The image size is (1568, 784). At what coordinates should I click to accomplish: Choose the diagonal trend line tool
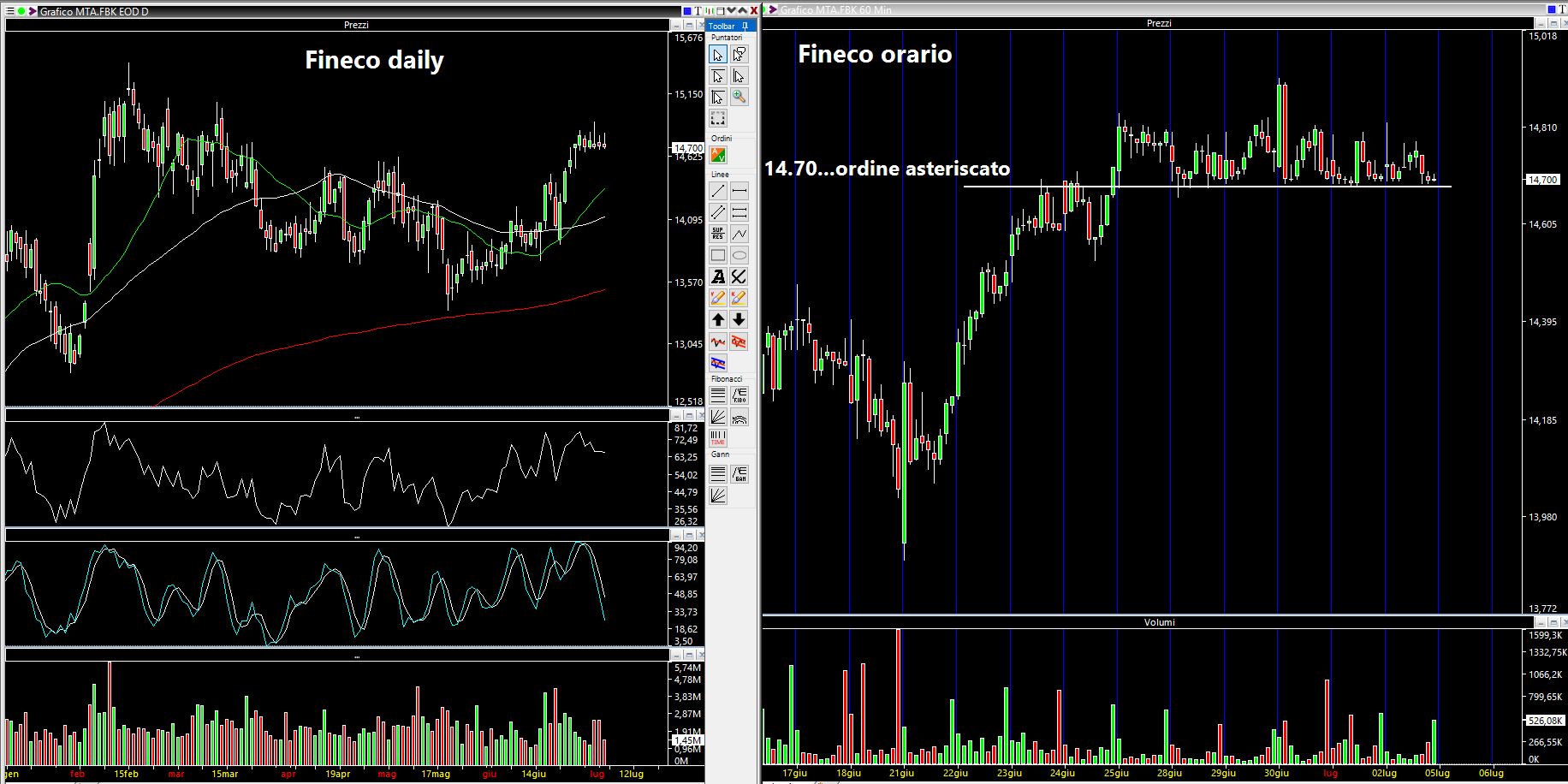(x=718, y=191)
